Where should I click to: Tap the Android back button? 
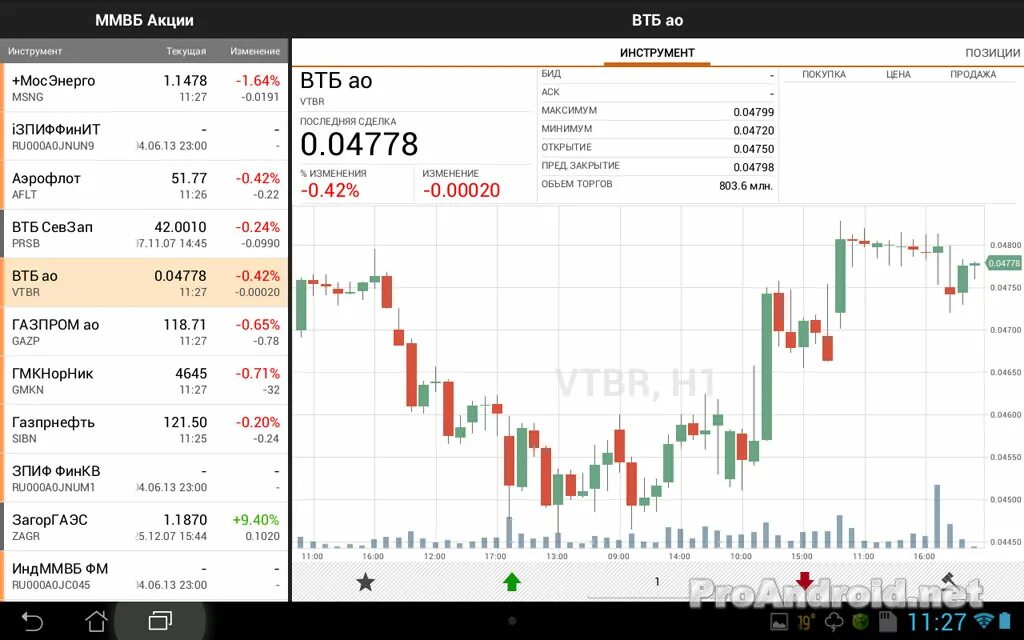[32, 621]
